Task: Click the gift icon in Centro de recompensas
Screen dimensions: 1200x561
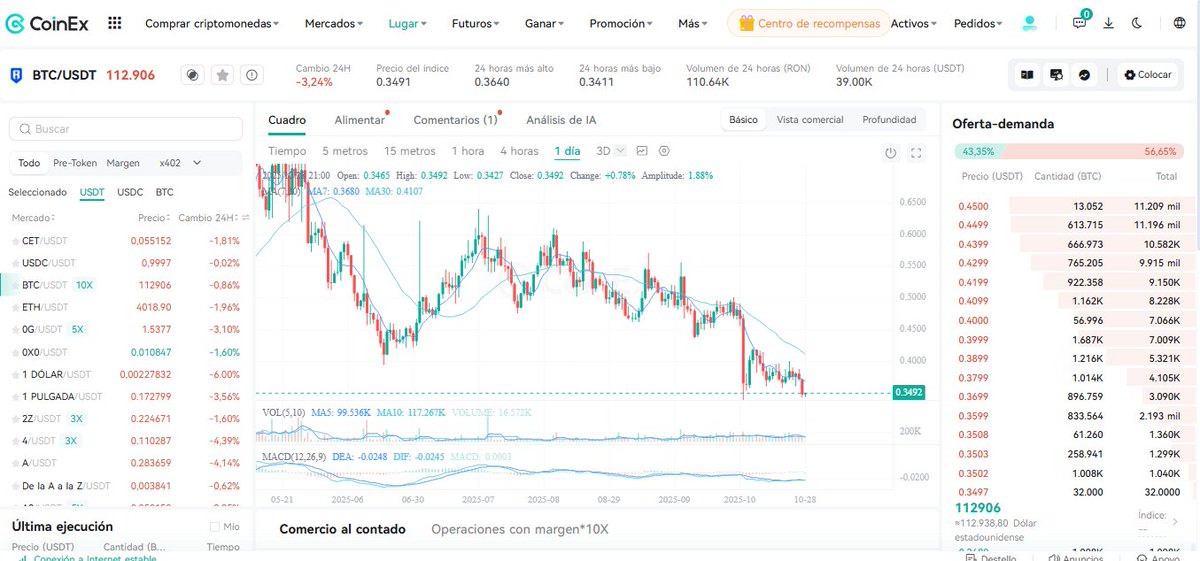Action: click(746, 23)
